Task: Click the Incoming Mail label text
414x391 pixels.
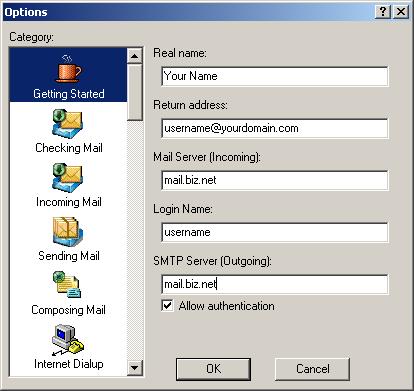Action: coord(69,202)
